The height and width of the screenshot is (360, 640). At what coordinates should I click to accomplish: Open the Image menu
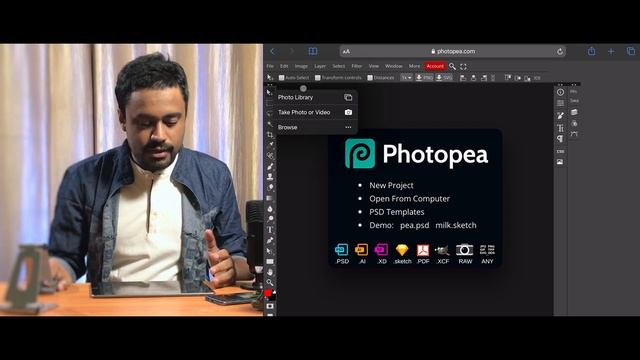tap(301, 66)
